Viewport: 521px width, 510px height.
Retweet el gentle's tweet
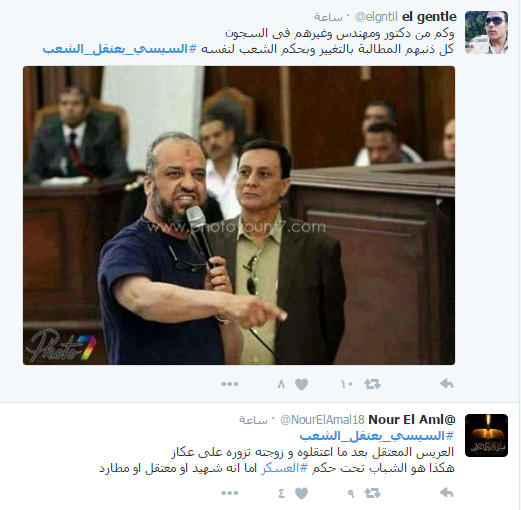pyautogui.click(x=372, y=384)
